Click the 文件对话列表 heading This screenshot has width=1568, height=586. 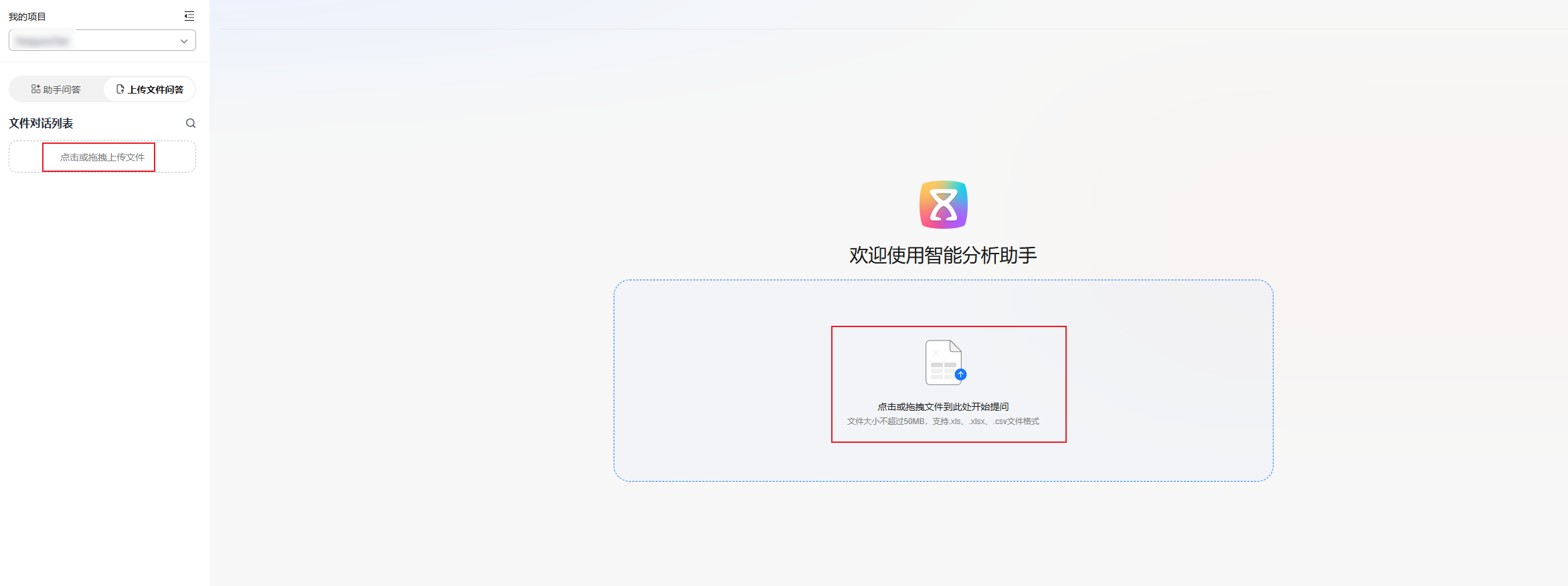tap(41, 123)
